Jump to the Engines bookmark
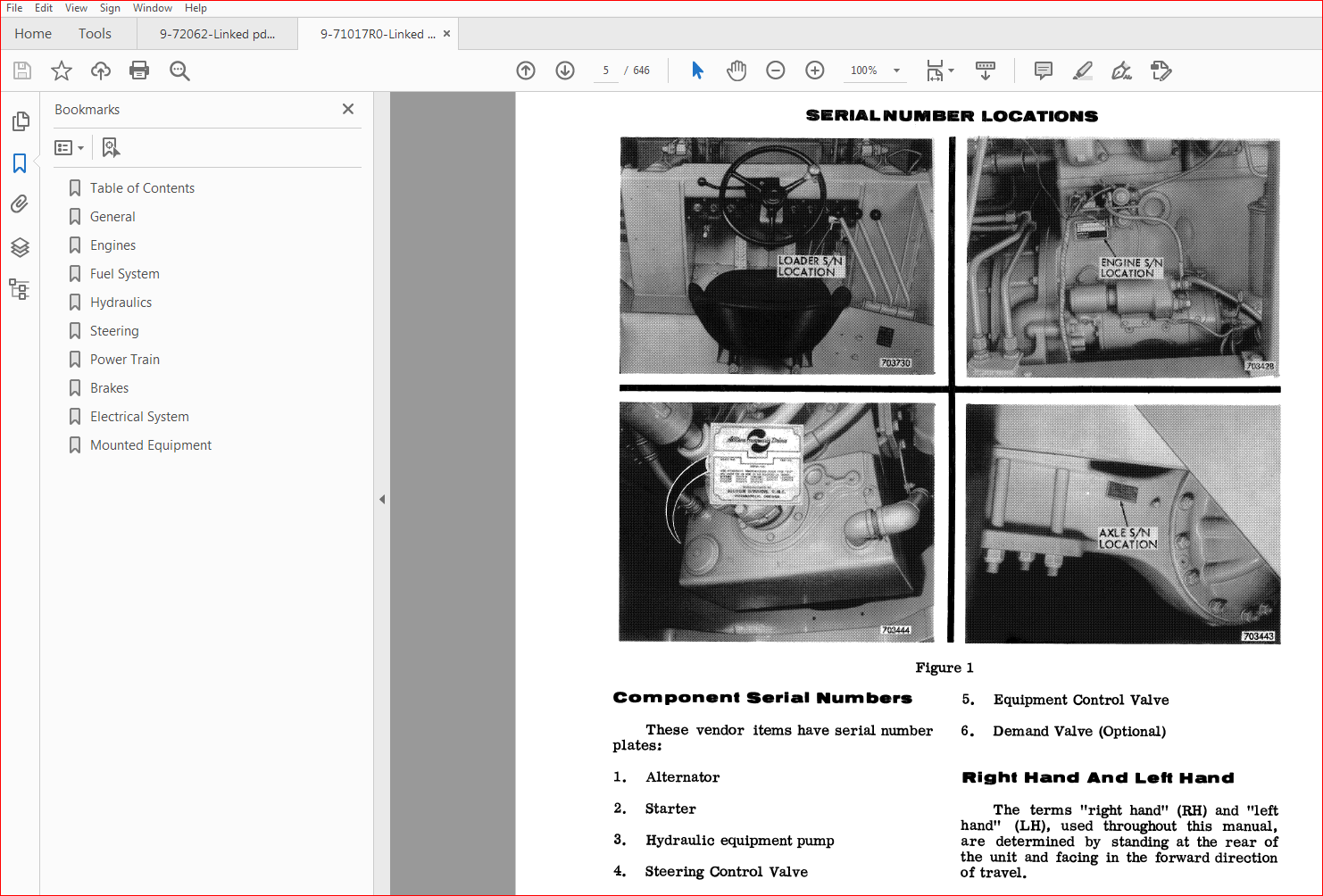 112,245
